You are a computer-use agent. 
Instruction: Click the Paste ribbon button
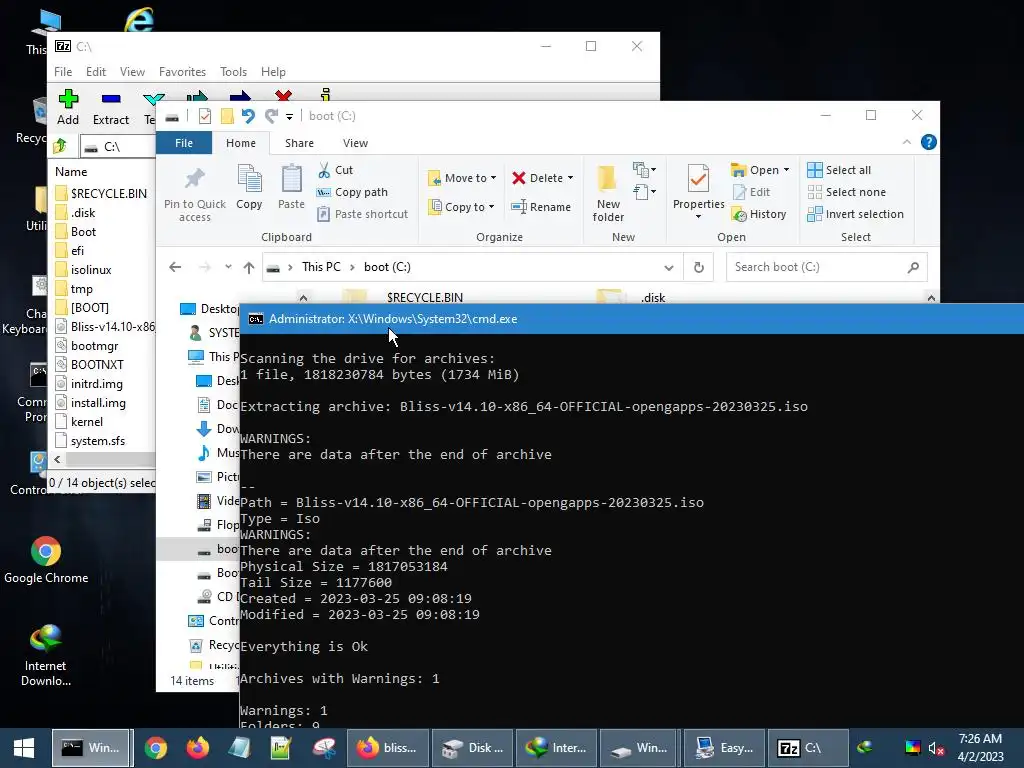click(x=291, y=188)
